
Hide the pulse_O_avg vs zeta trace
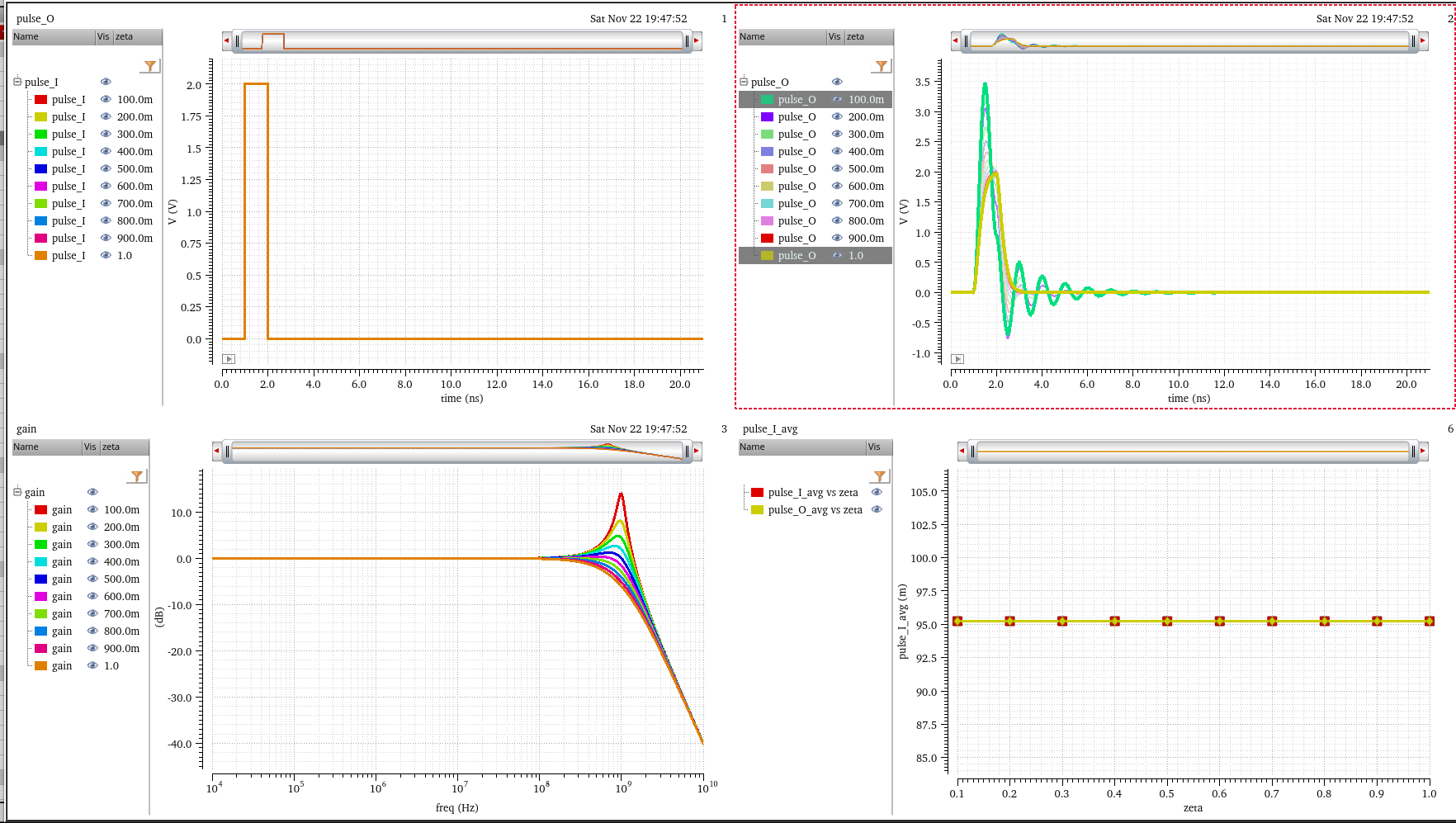pyautogui.click(x=877, y=509)
